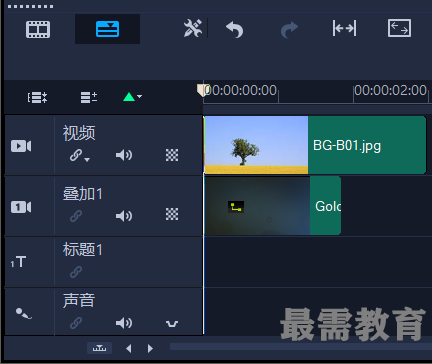
Task: Toggle ripple editing link on 标题1 track
Action: [76, 272]
